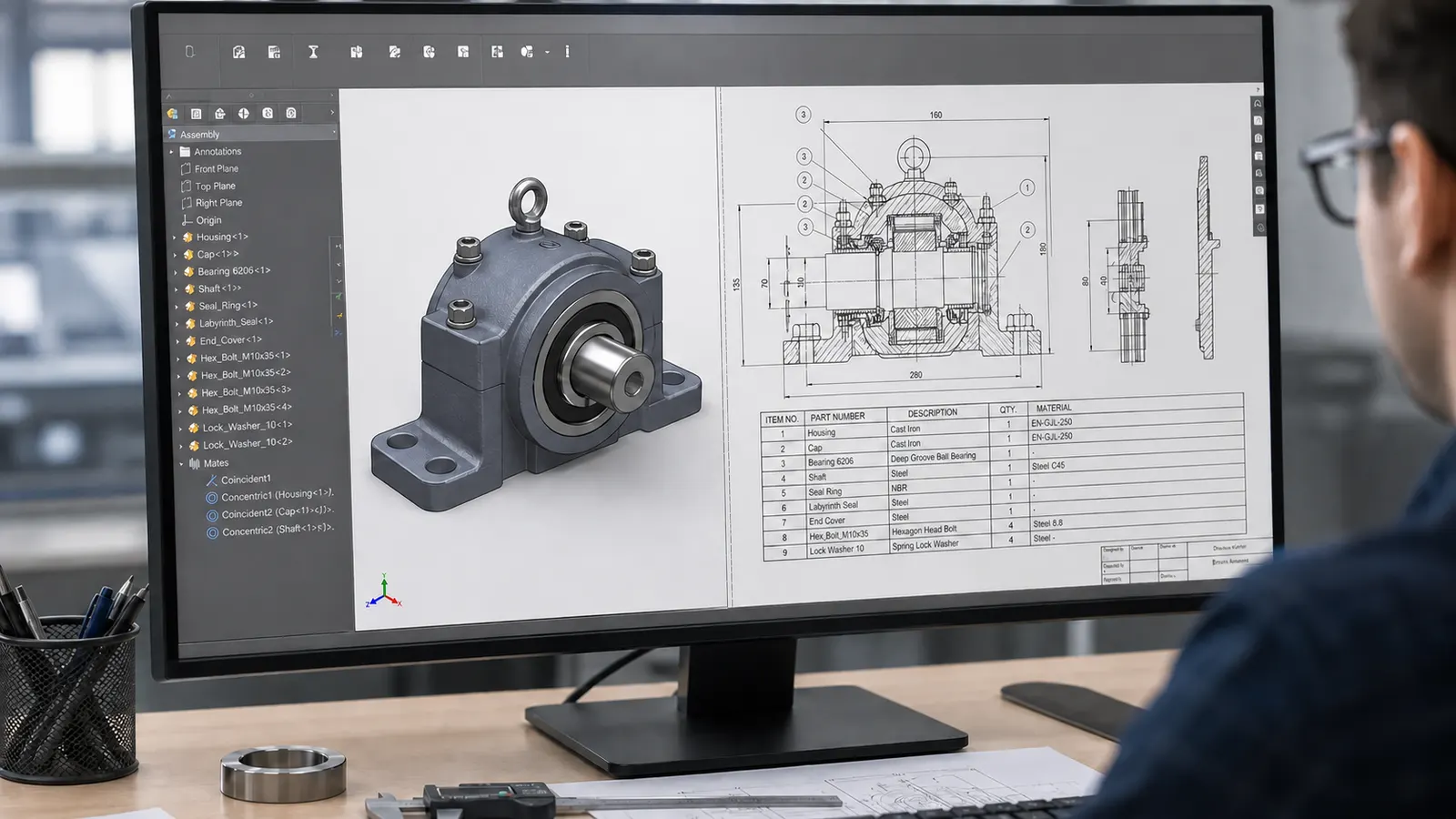Click the Coincident1 mate icon
1456x819 pixels.
[211, 480]
